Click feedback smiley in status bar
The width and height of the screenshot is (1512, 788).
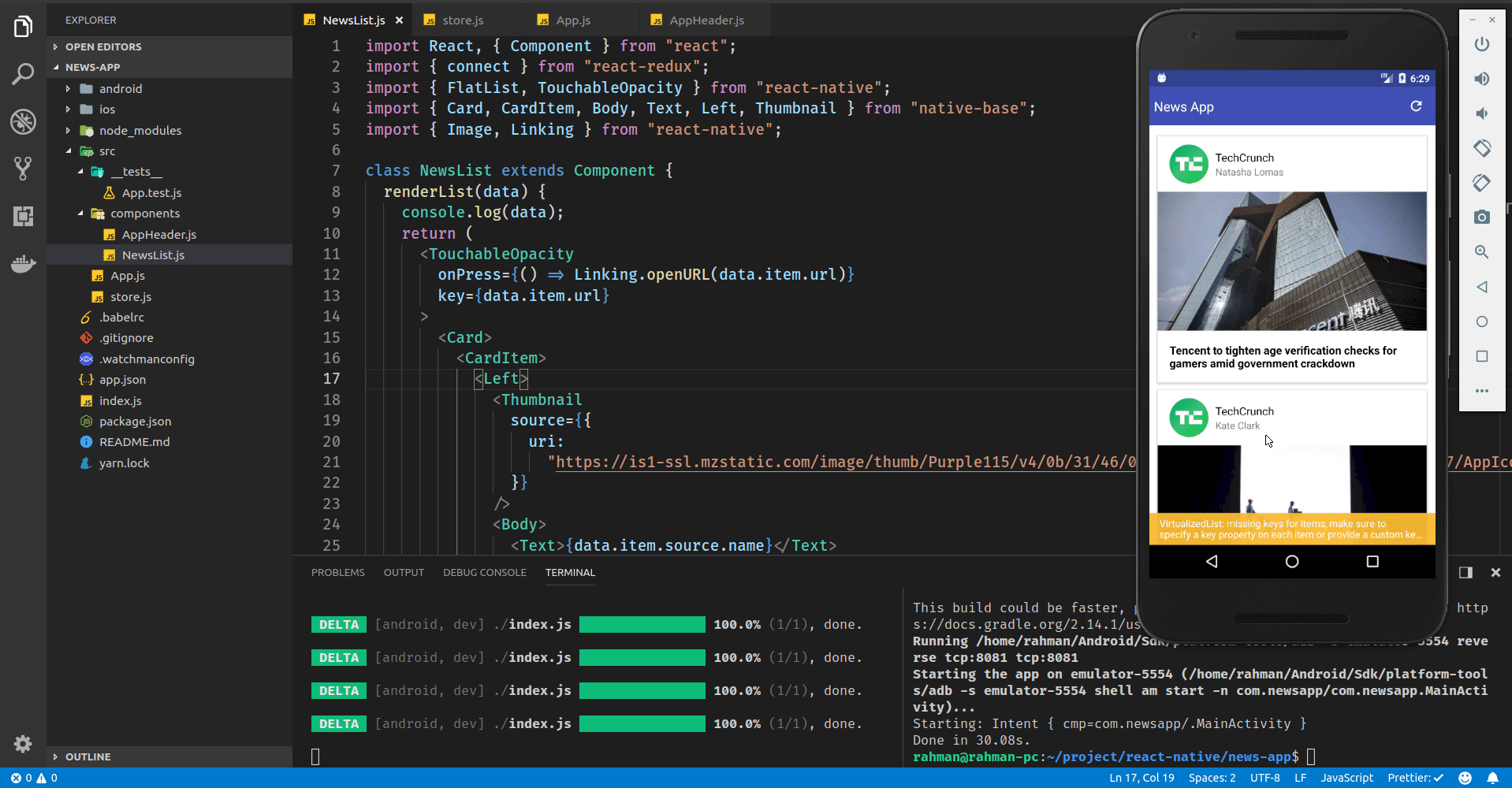pyautogui.click(x=1465, y=778)
